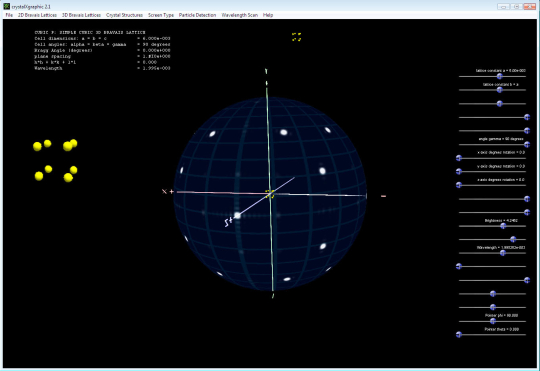The height and width of the screenshot is (371, 540).
Task: Expand the 3D Bravais Lattices menu
Action: point(81,15)
